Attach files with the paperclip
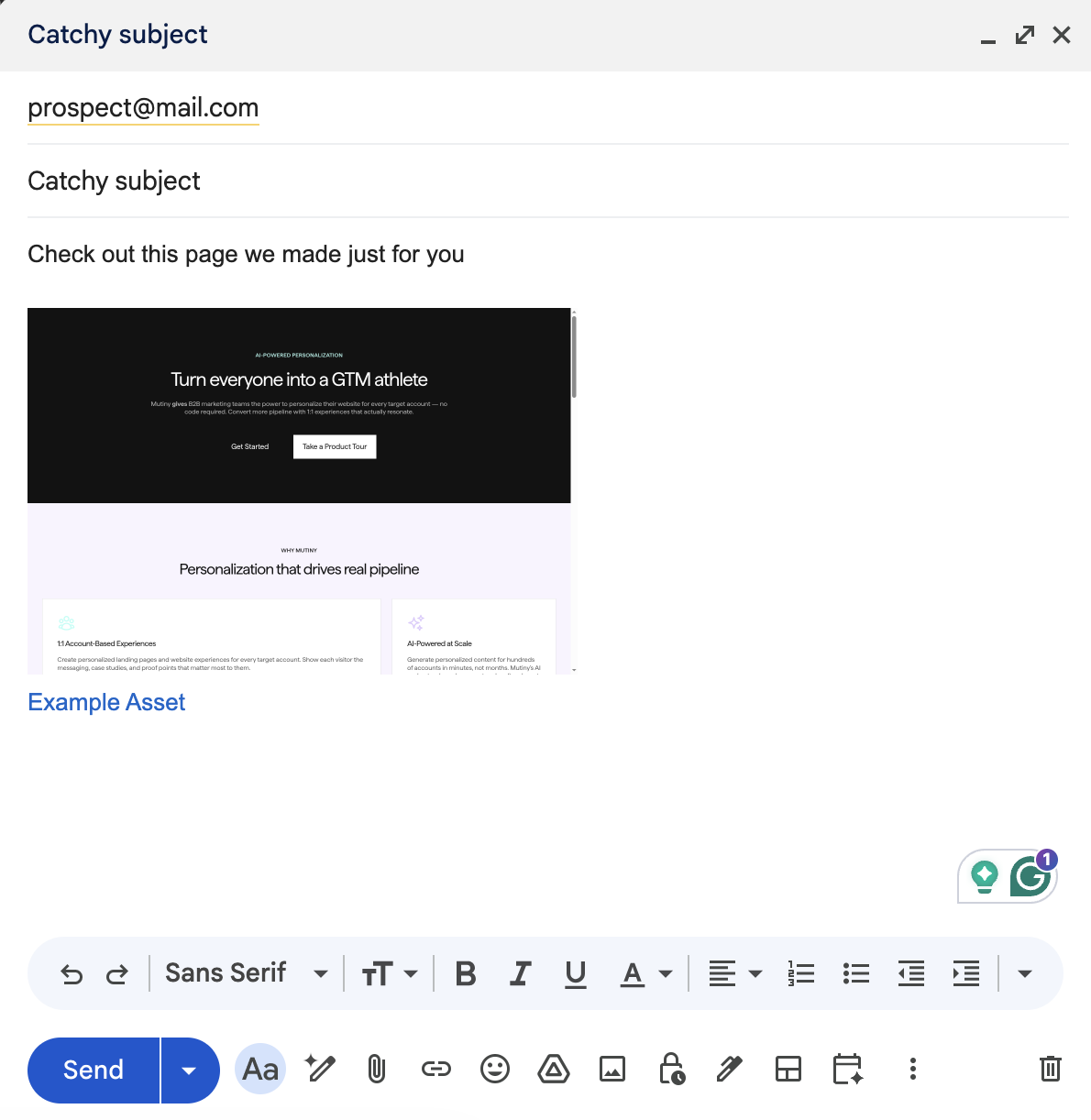The height and width of the screenshot is (1120, 1091). click(x=377, y=1069)
